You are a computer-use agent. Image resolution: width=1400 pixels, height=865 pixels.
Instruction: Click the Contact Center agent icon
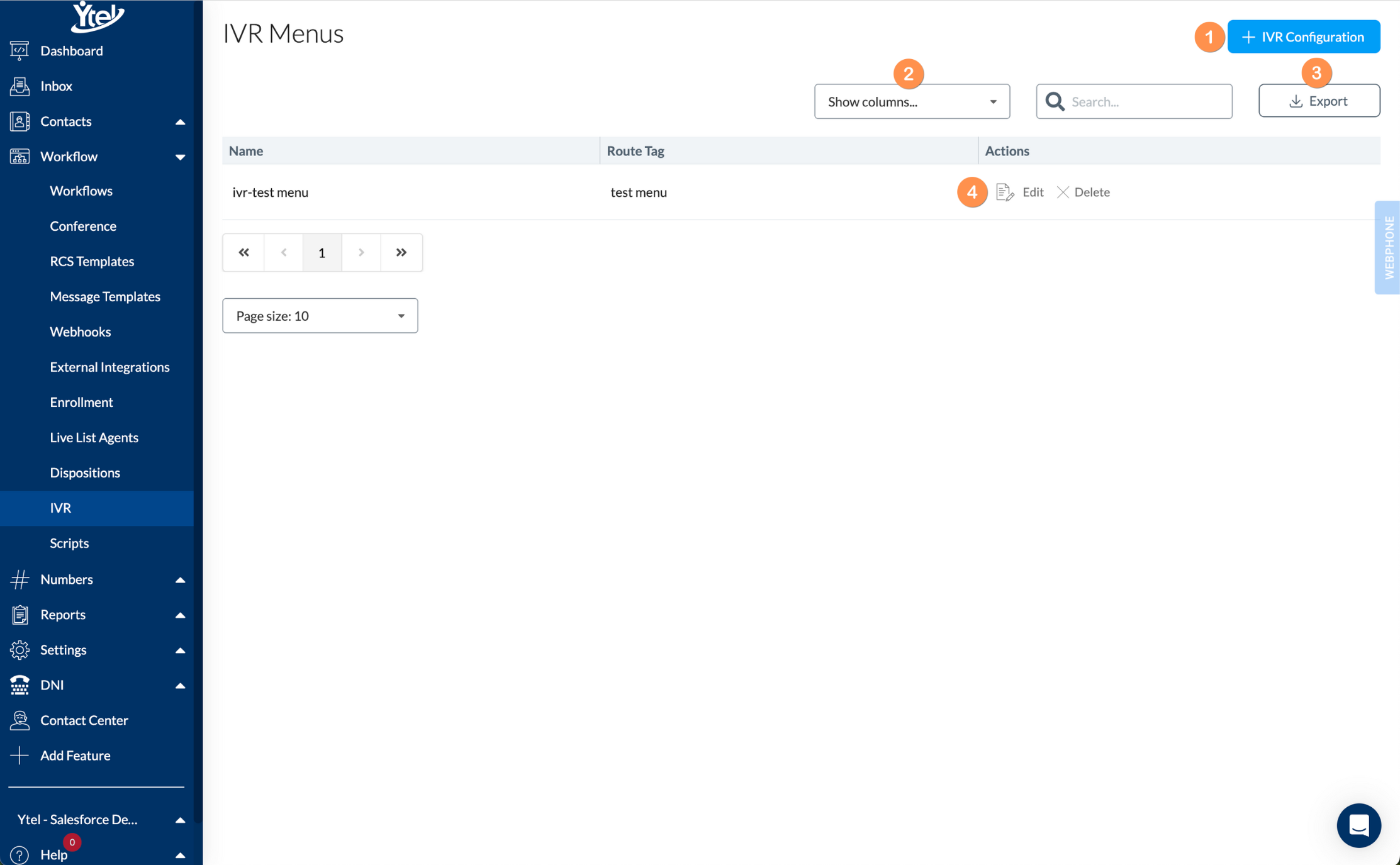pos(20,720)
